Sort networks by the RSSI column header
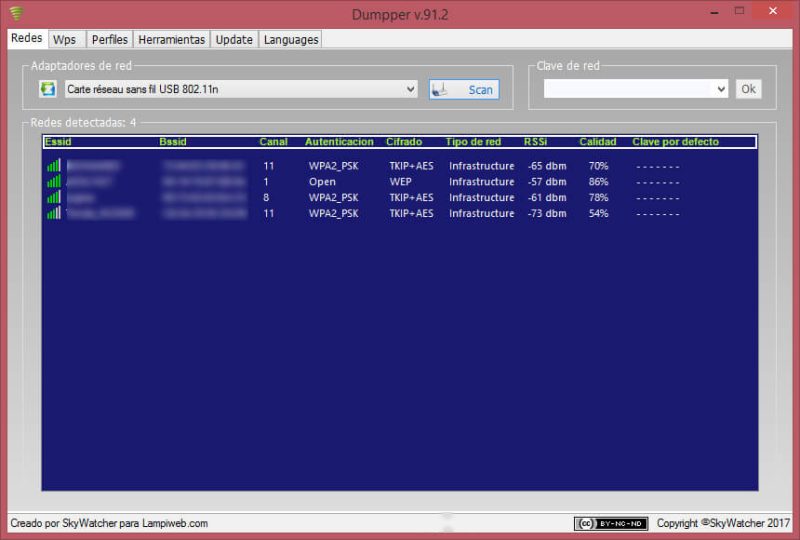Screen dimensions: 800x540 [535, 142]
